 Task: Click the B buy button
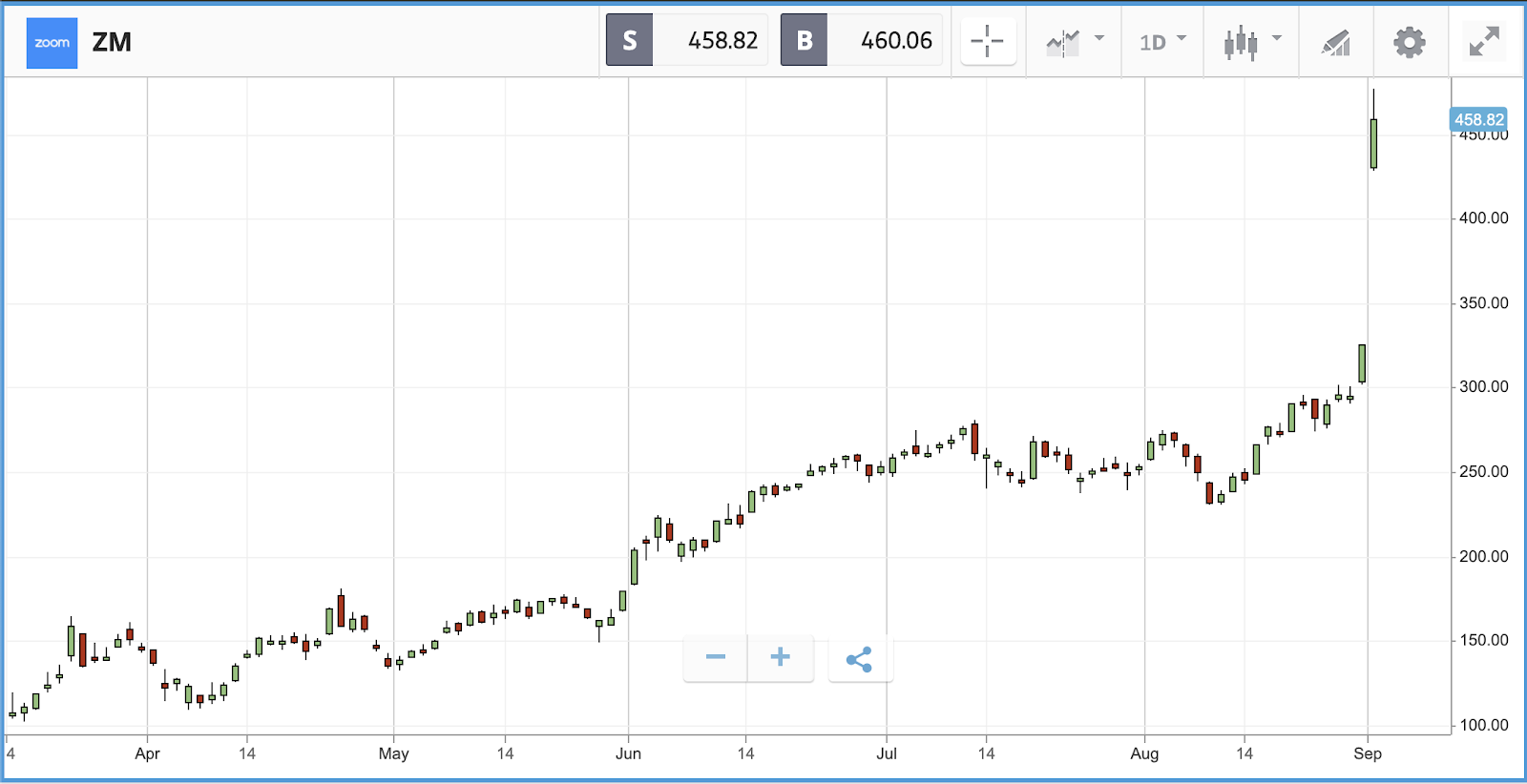pos(805,40)
